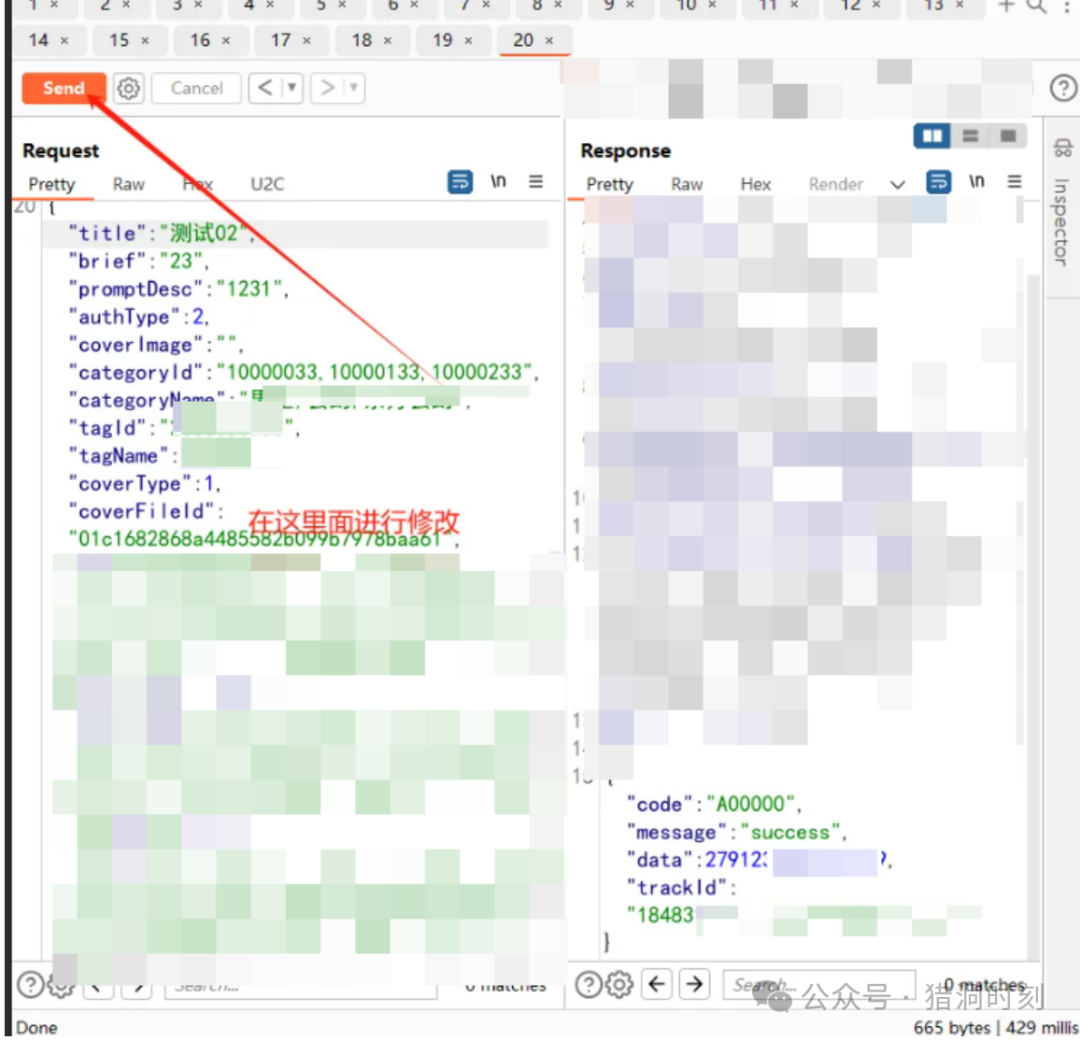Select side-by-side layout view icon
Screen dimensions: 1080x1040
tap(933, 136)
